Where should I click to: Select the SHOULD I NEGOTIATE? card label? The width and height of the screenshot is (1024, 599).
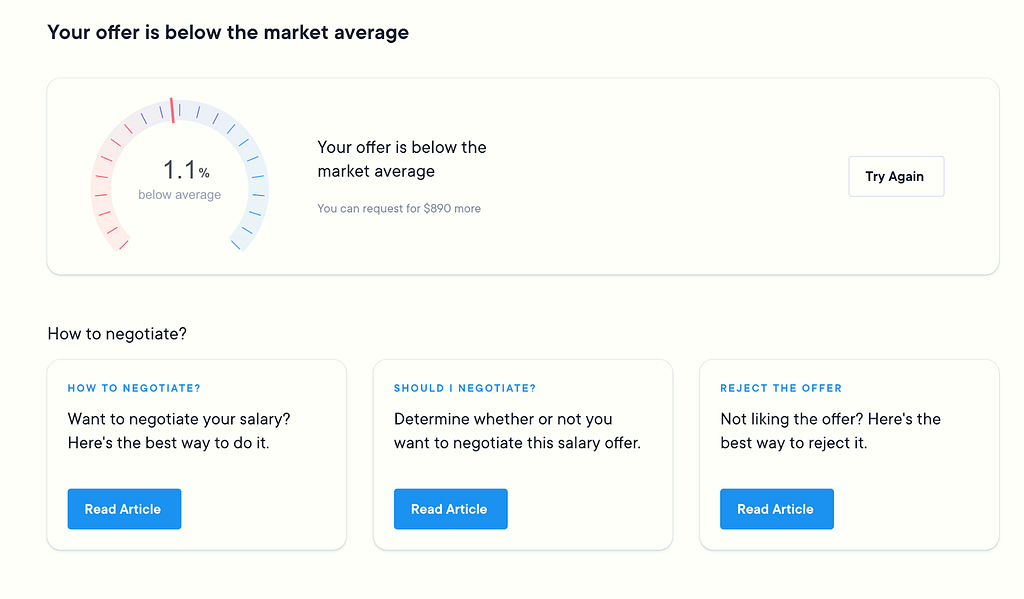pos(464,388)
